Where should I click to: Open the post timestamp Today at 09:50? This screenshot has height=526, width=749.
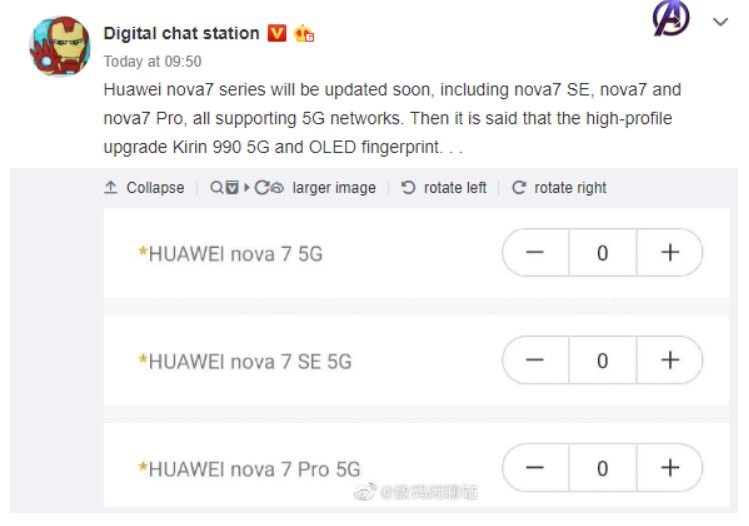[x=152, y=61]
